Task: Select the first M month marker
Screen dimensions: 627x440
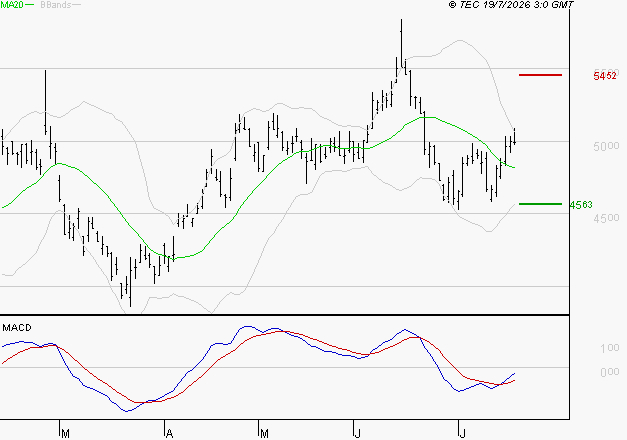Action: (x=66, y=434)
